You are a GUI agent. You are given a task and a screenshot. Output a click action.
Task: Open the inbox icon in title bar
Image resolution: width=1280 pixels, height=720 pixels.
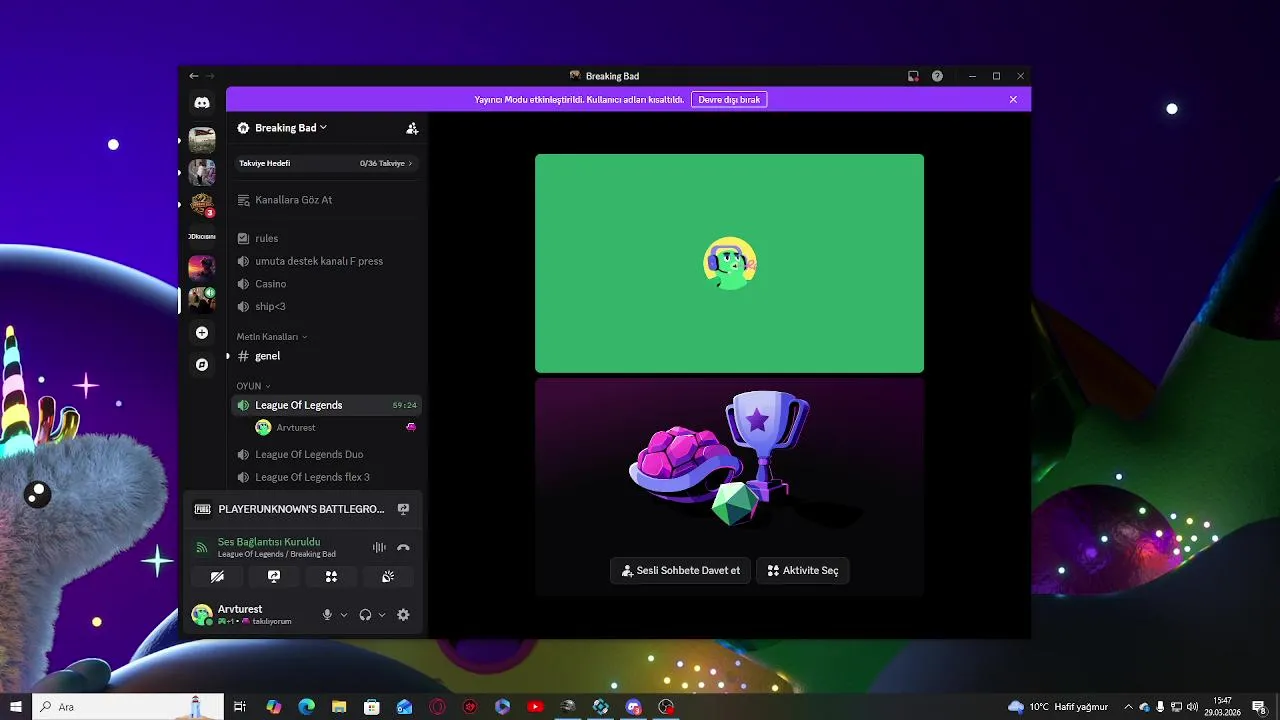pyautogui.click(x=913, y=76)
